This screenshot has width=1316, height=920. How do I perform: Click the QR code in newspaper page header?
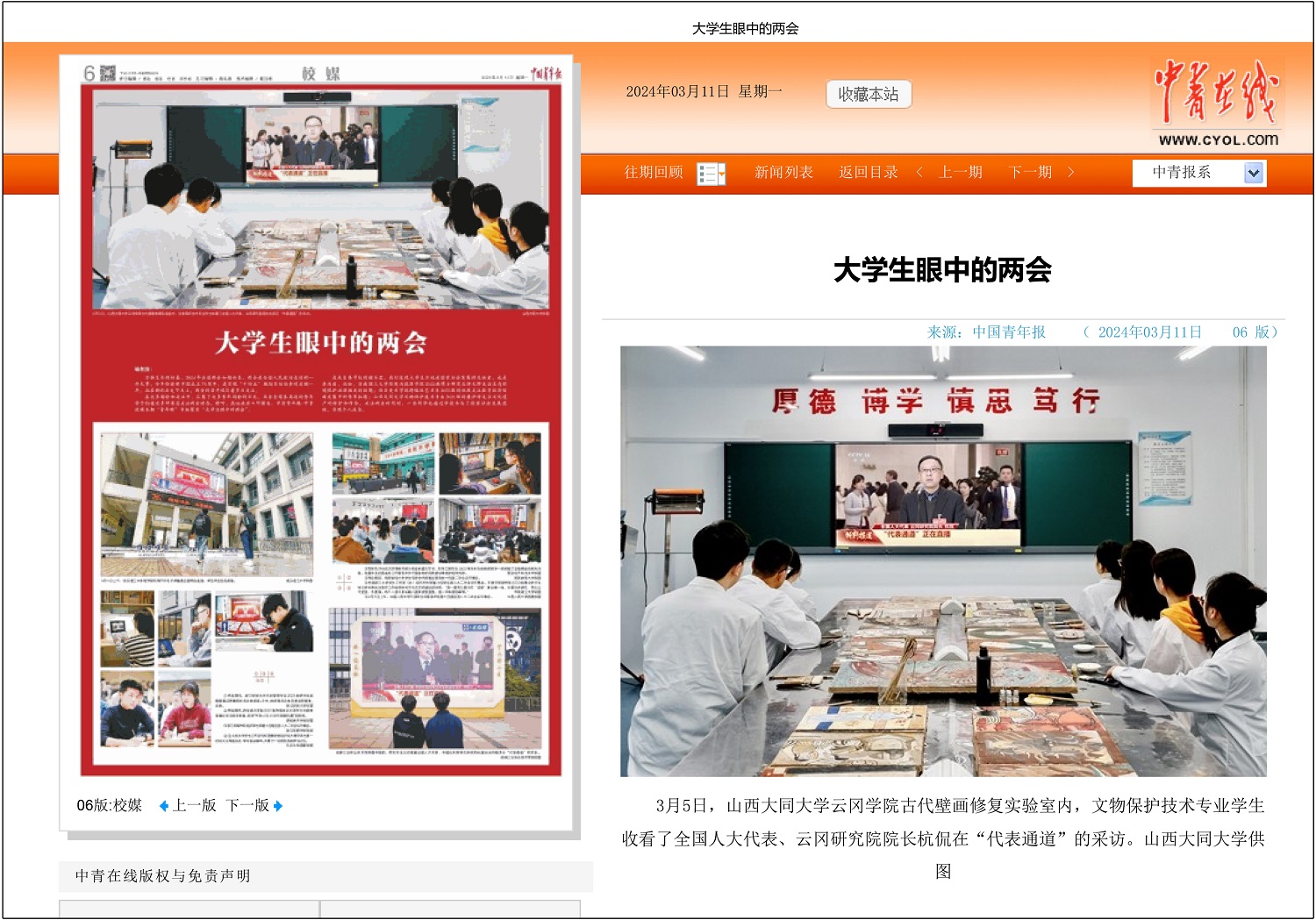click(x=107, y=74)
